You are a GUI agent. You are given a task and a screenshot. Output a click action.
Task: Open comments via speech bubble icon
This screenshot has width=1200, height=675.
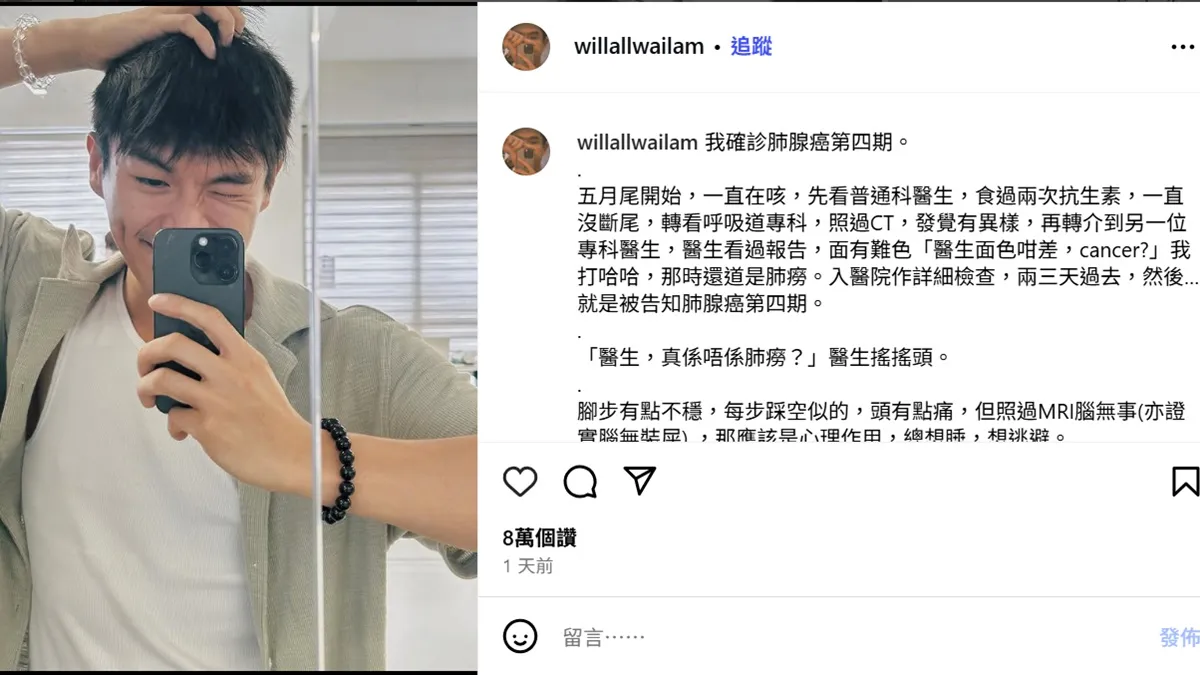[580, 482]
